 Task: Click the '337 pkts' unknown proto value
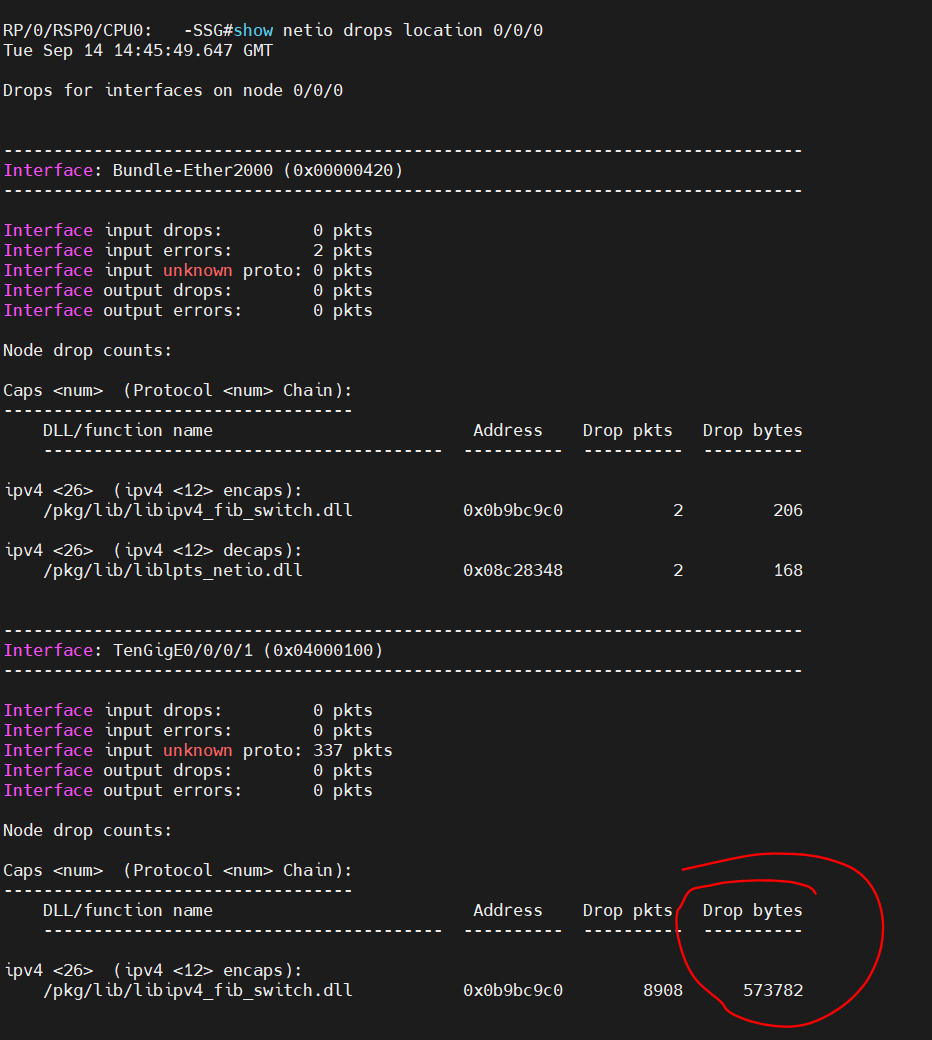point(353,751)
